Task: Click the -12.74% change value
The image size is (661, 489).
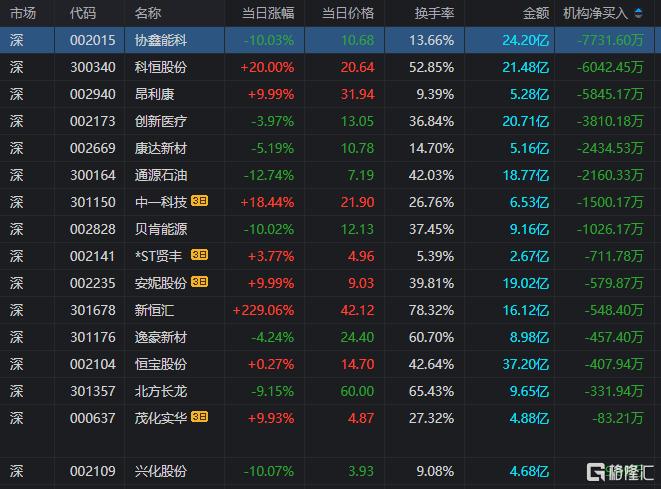Action: tap(269, 175)
